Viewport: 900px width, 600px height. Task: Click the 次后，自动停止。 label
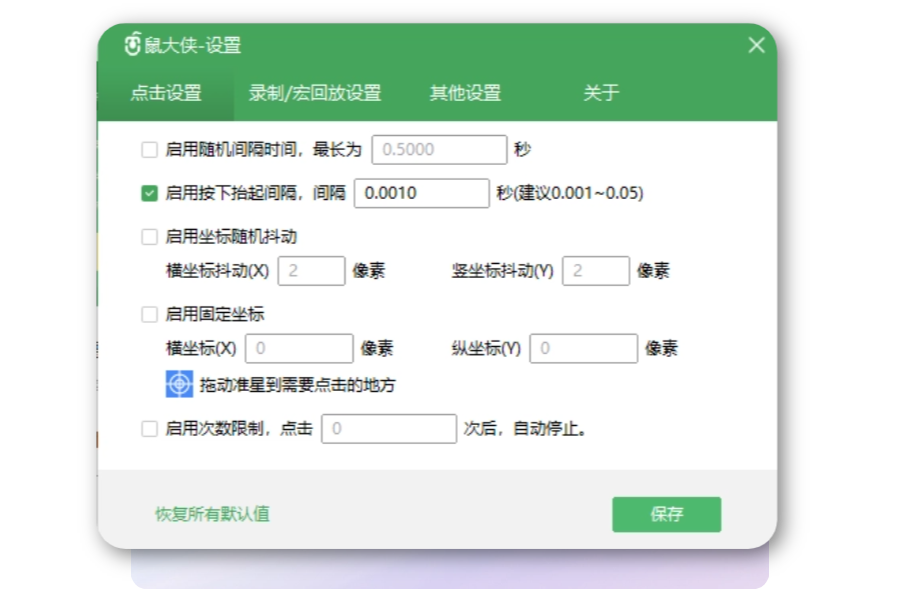(525, 428)
